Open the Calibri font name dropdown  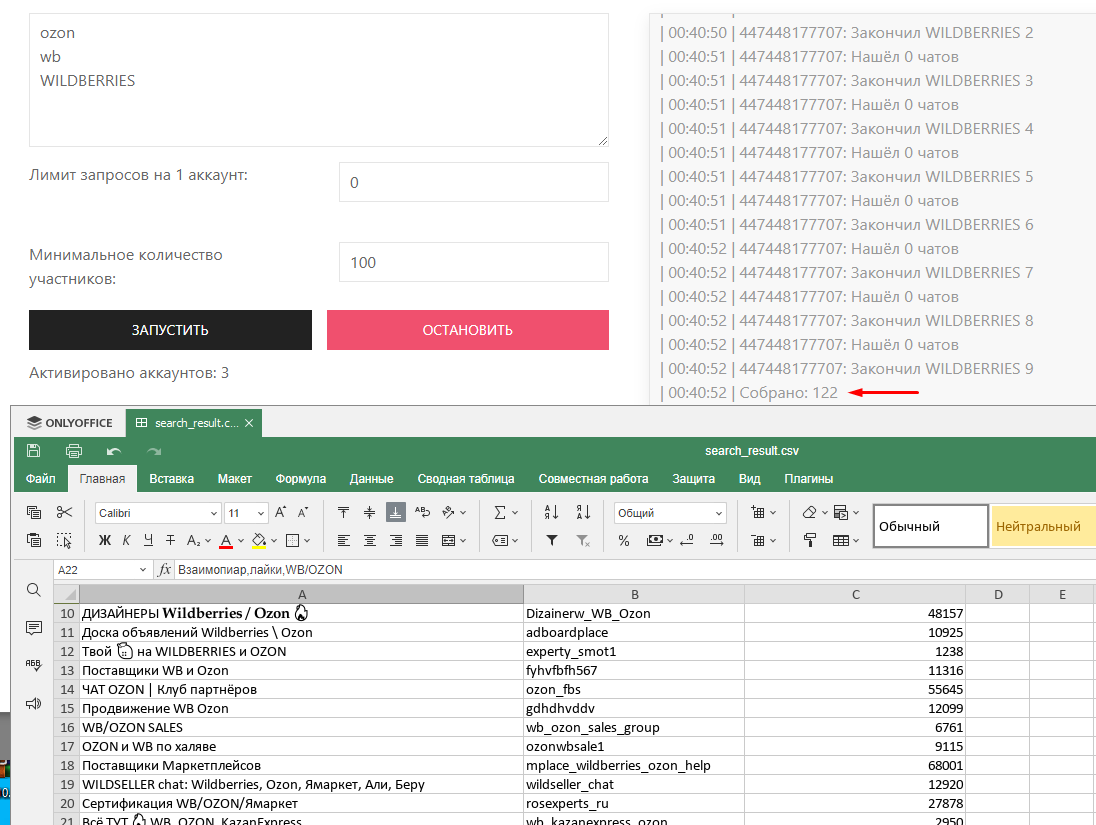click(x=158, y=513)
